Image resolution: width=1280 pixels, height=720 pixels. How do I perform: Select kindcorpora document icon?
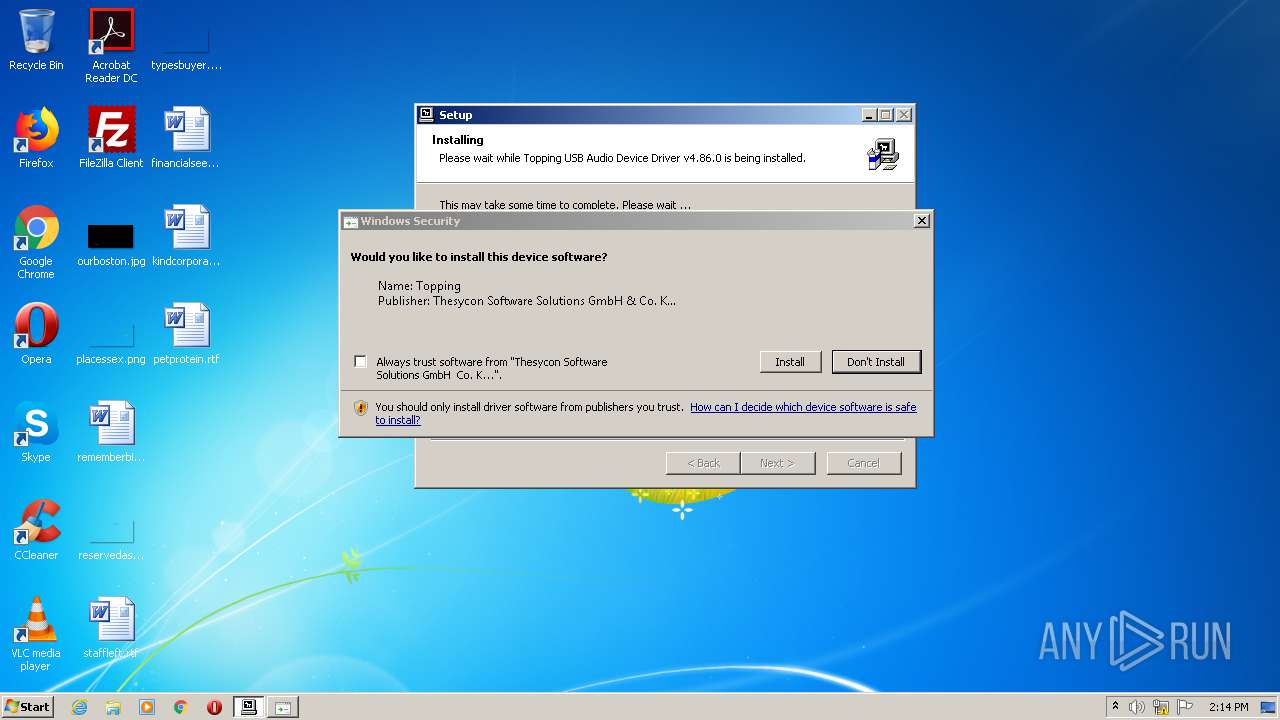tap(186, 236)
